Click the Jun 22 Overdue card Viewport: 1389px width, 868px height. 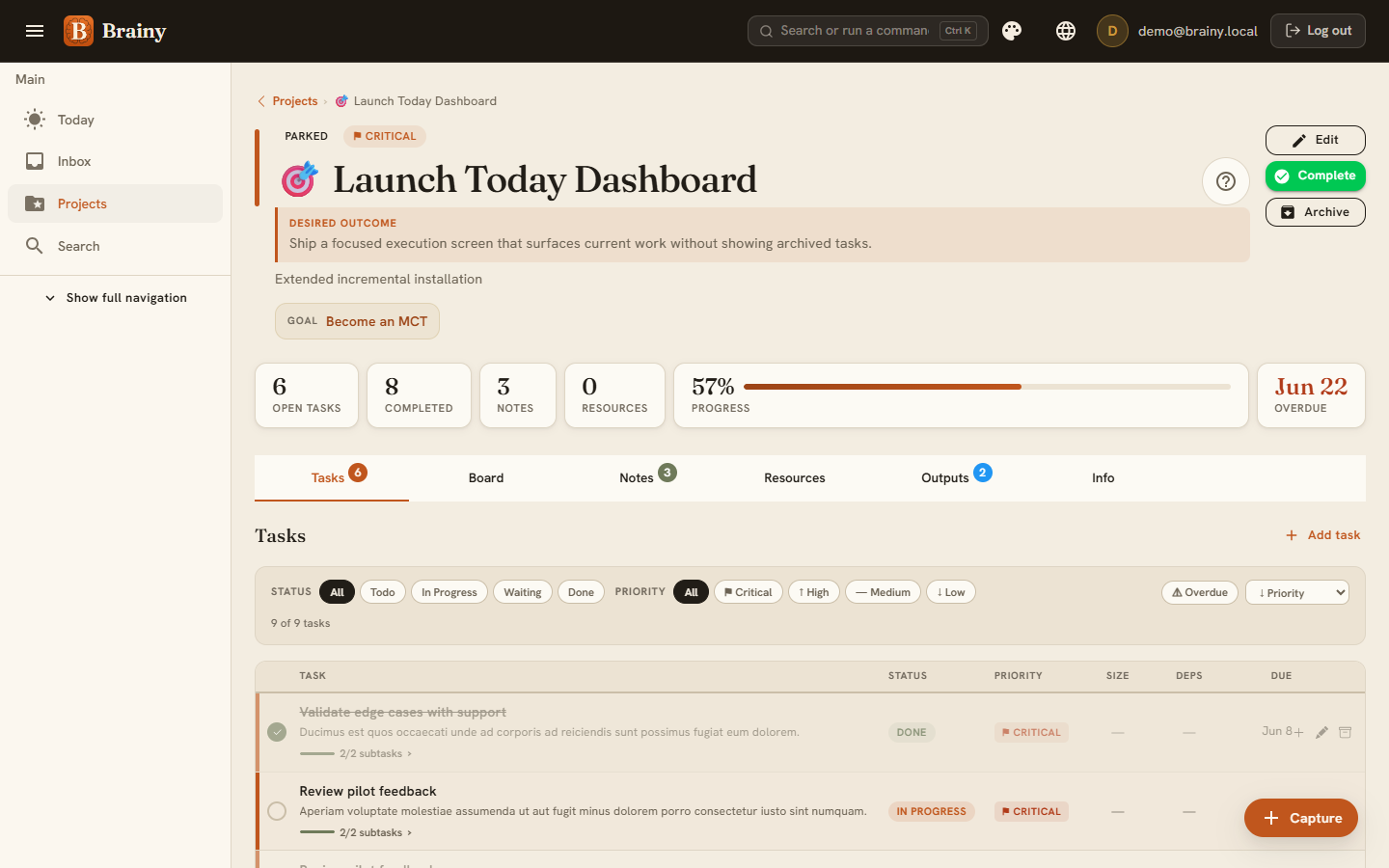pos(1311,395)
